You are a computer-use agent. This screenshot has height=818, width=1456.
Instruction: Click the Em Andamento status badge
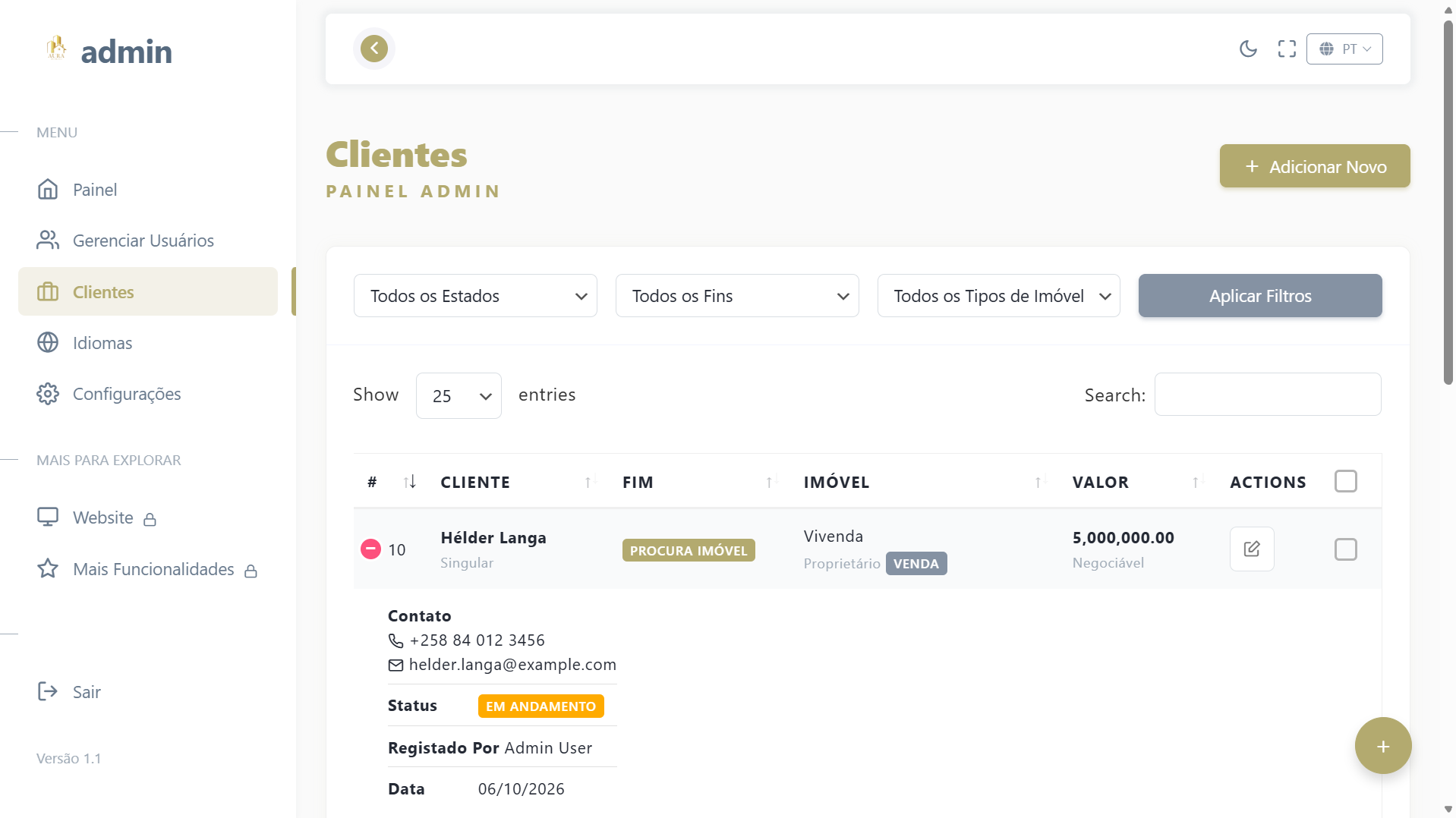click(540, 706)
